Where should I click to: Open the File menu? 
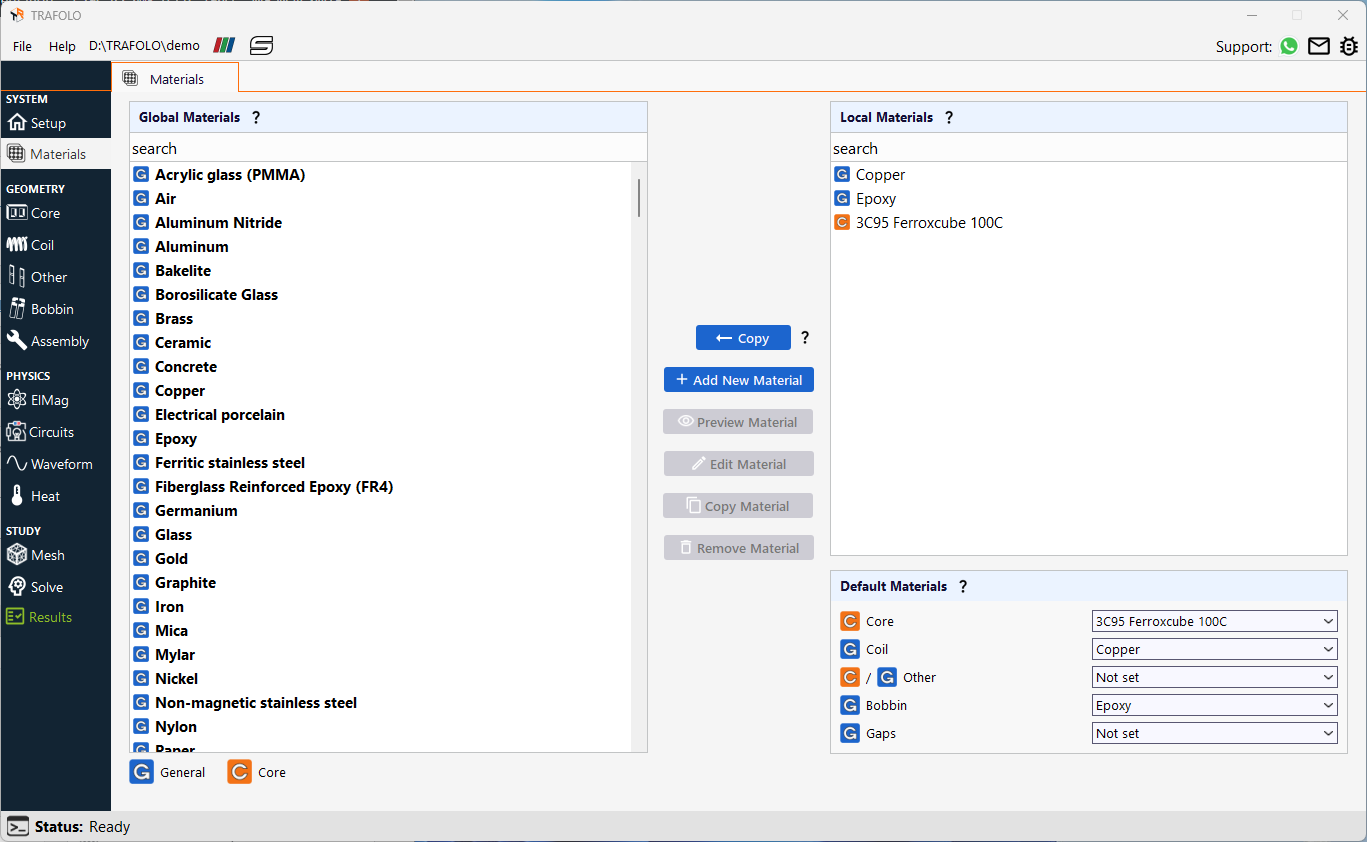point(21,46)
